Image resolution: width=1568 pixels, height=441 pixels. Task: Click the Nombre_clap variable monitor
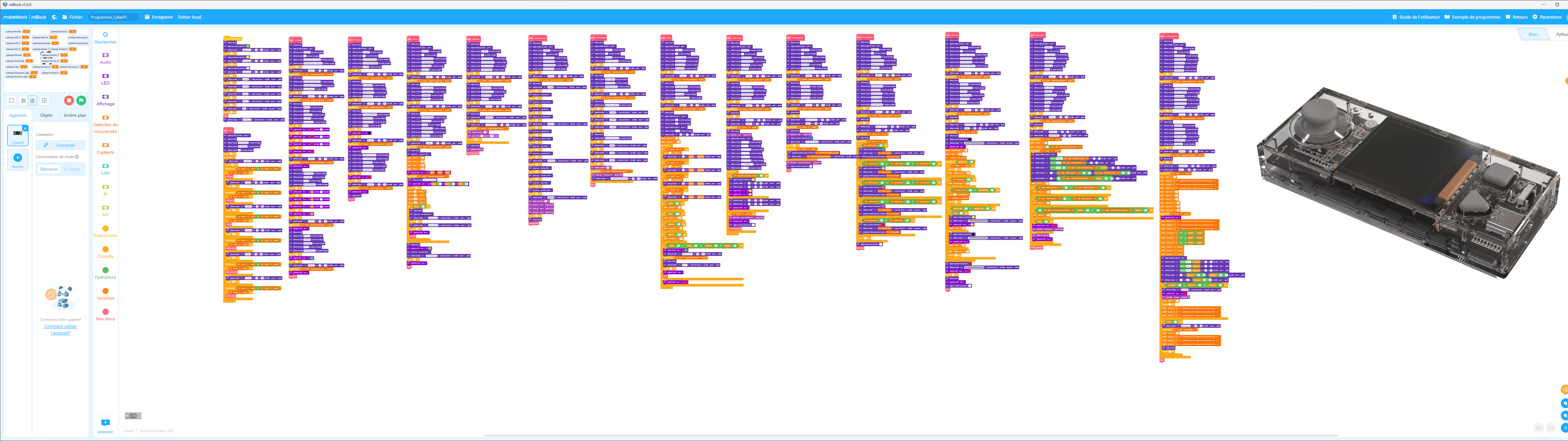(x=21, y=77)
